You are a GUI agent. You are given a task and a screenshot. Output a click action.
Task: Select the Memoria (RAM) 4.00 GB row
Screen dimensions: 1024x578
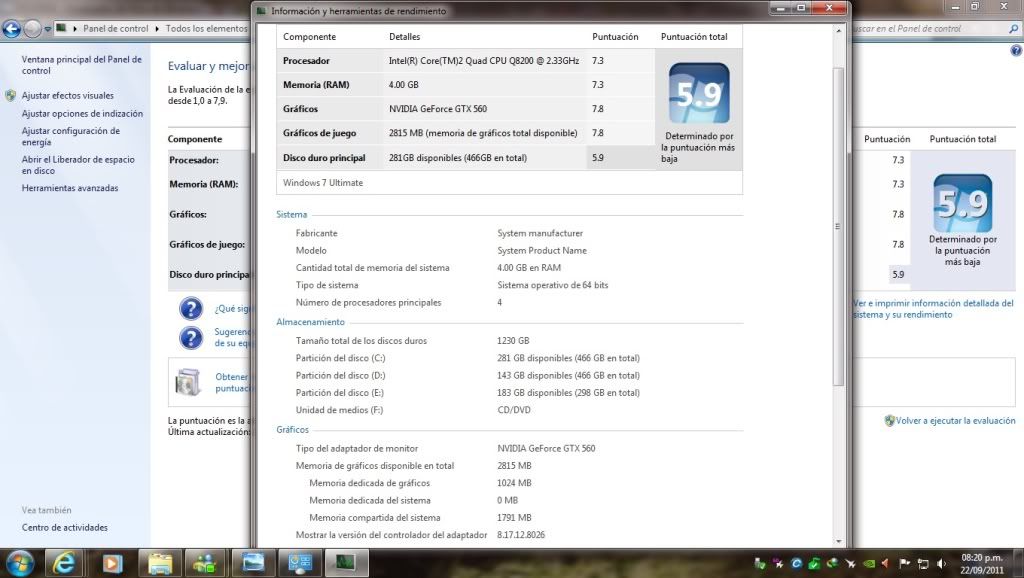[466, 85]
